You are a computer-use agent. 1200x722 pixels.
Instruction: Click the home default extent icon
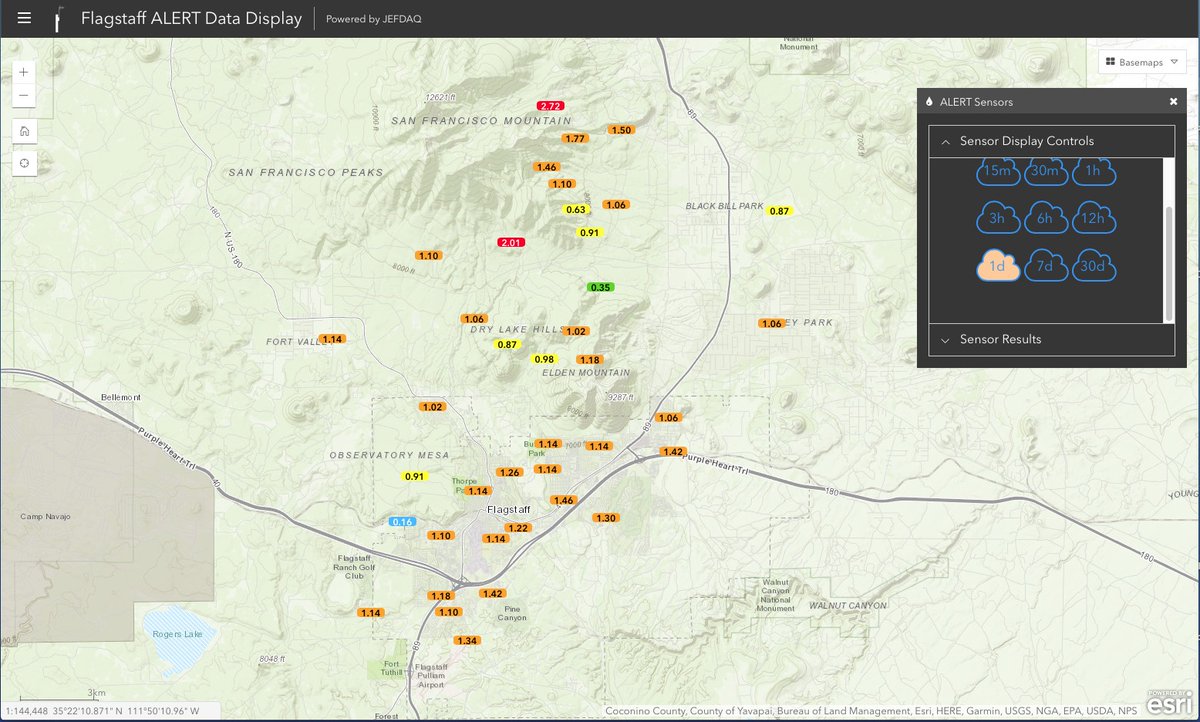(x=23, y=131)
